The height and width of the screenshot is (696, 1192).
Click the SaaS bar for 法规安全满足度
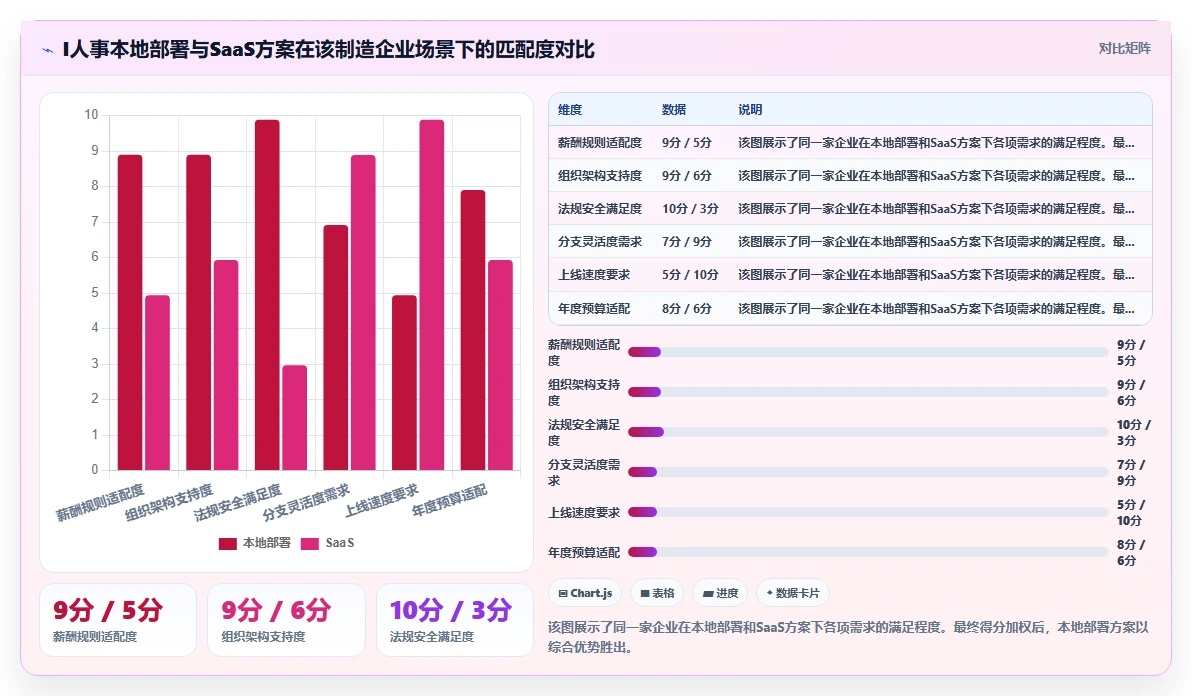point(295,417)
